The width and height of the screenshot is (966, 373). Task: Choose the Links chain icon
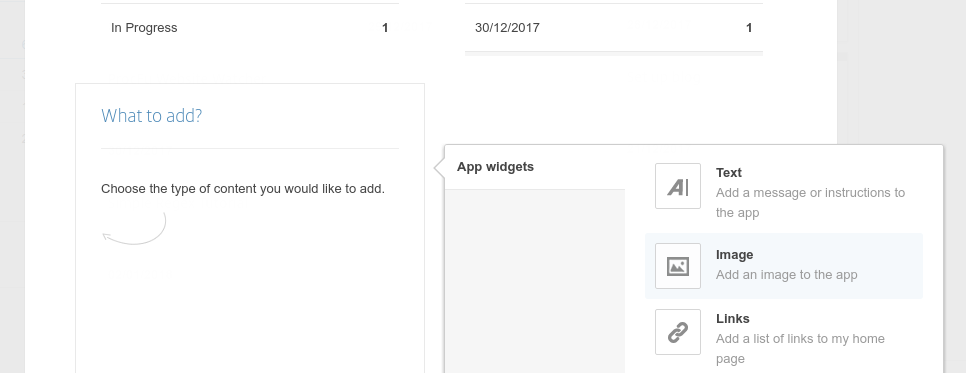point(678,332)
